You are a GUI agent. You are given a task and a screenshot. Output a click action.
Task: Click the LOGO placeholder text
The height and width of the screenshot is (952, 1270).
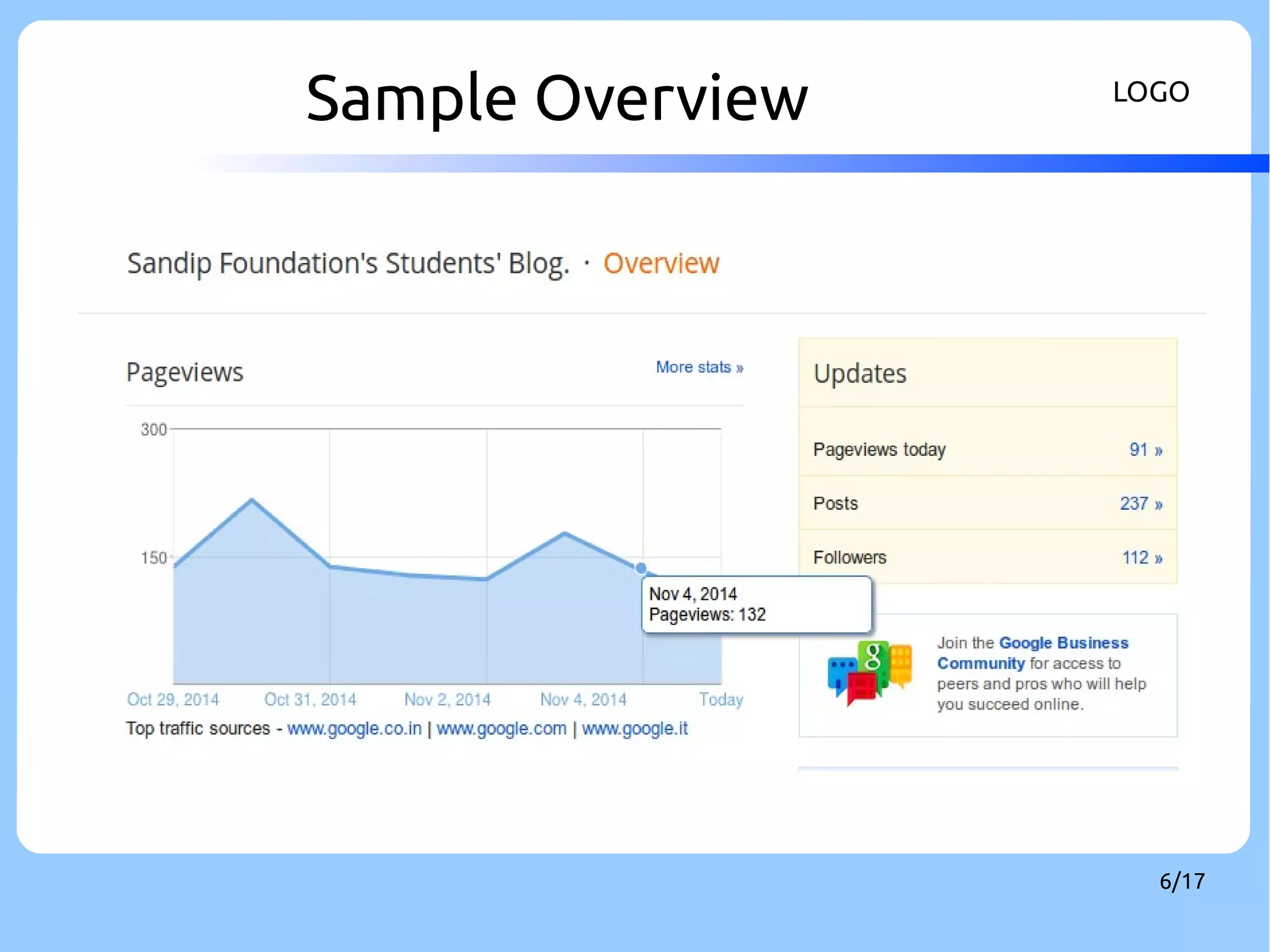[x=1151, y=92]
